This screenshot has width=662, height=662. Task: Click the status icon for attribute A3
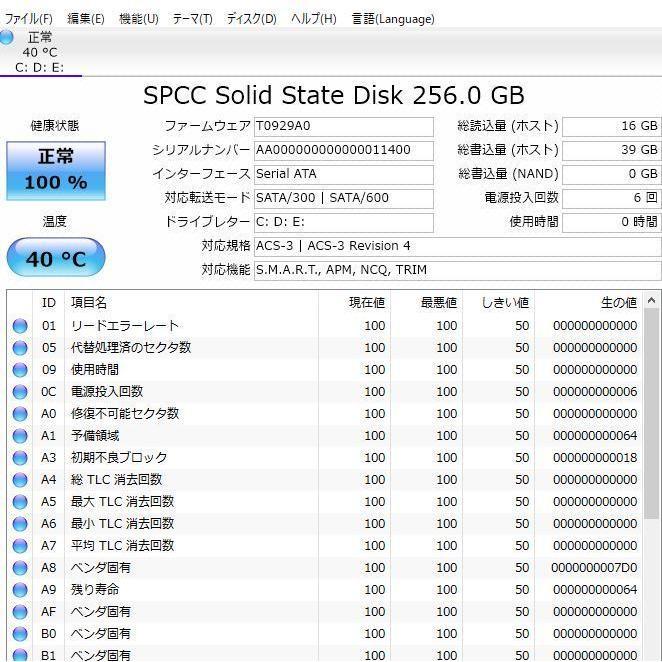(20, 458)
